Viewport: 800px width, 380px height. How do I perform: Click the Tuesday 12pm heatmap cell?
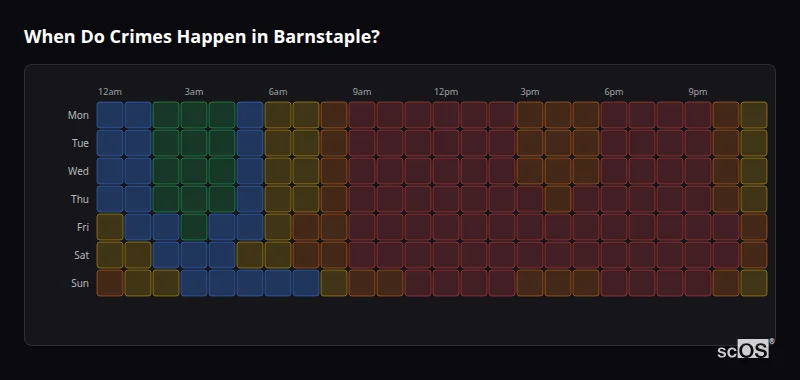tap(446, 143)
